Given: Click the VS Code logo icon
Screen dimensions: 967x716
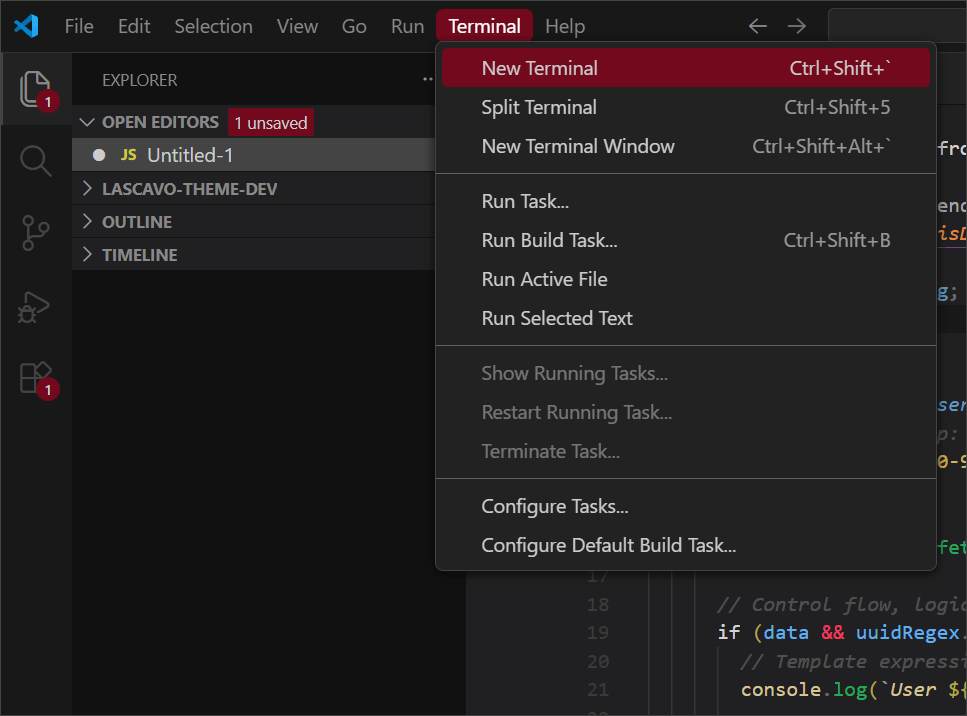Looking at the screenshot, I should 26,26.
